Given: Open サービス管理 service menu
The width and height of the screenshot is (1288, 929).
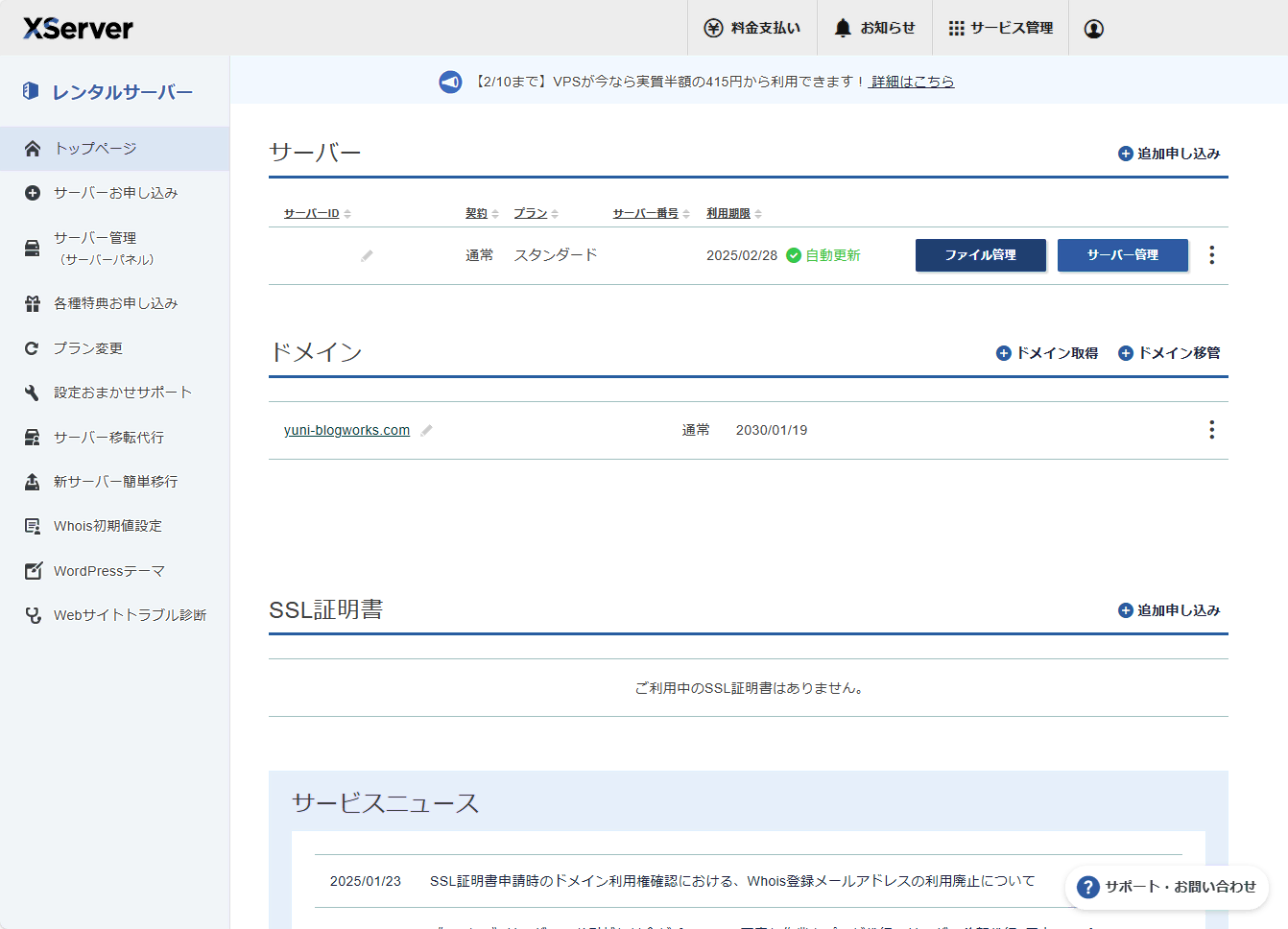Looking at the screenshot, I should coord(1001,28).
